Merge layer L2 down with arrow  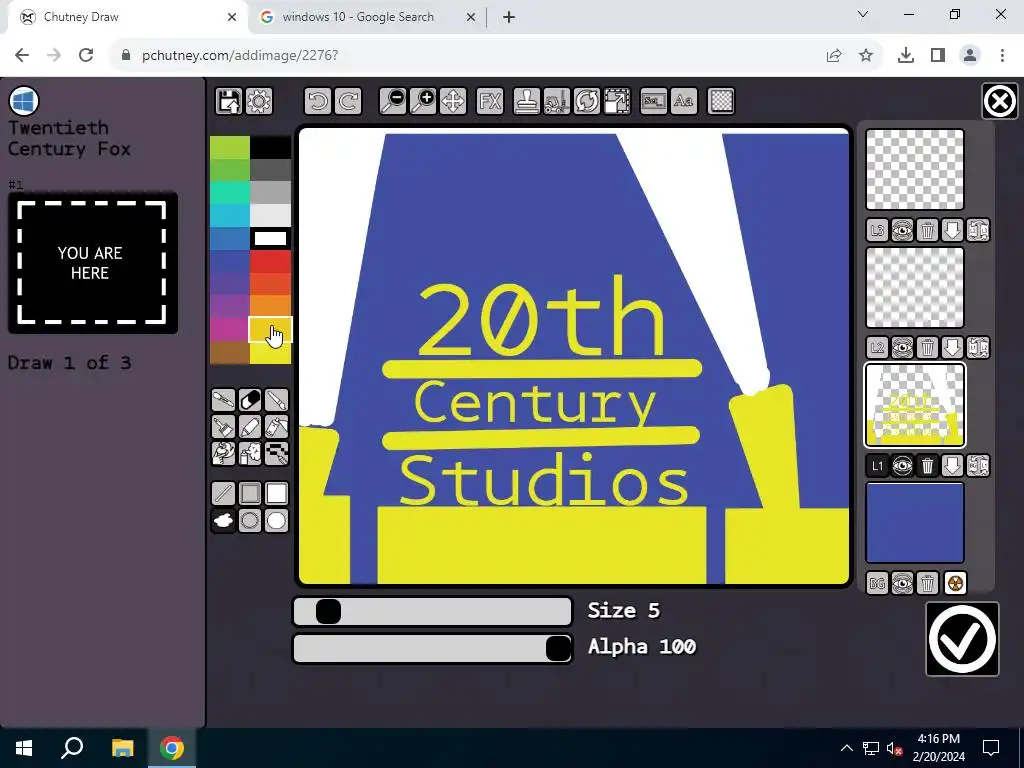click(x=953, y=348)
